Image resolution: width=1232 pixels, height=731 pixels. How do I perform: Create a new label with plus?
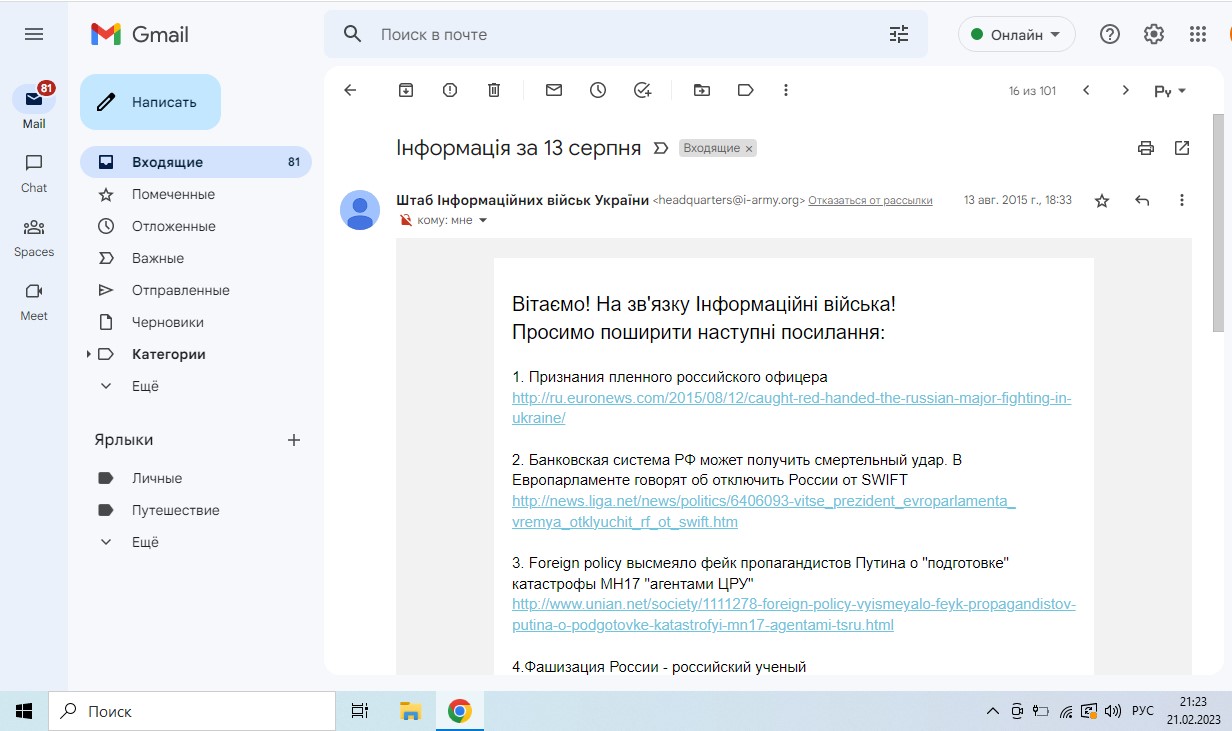pyautogui.click(x=294, y=440)
